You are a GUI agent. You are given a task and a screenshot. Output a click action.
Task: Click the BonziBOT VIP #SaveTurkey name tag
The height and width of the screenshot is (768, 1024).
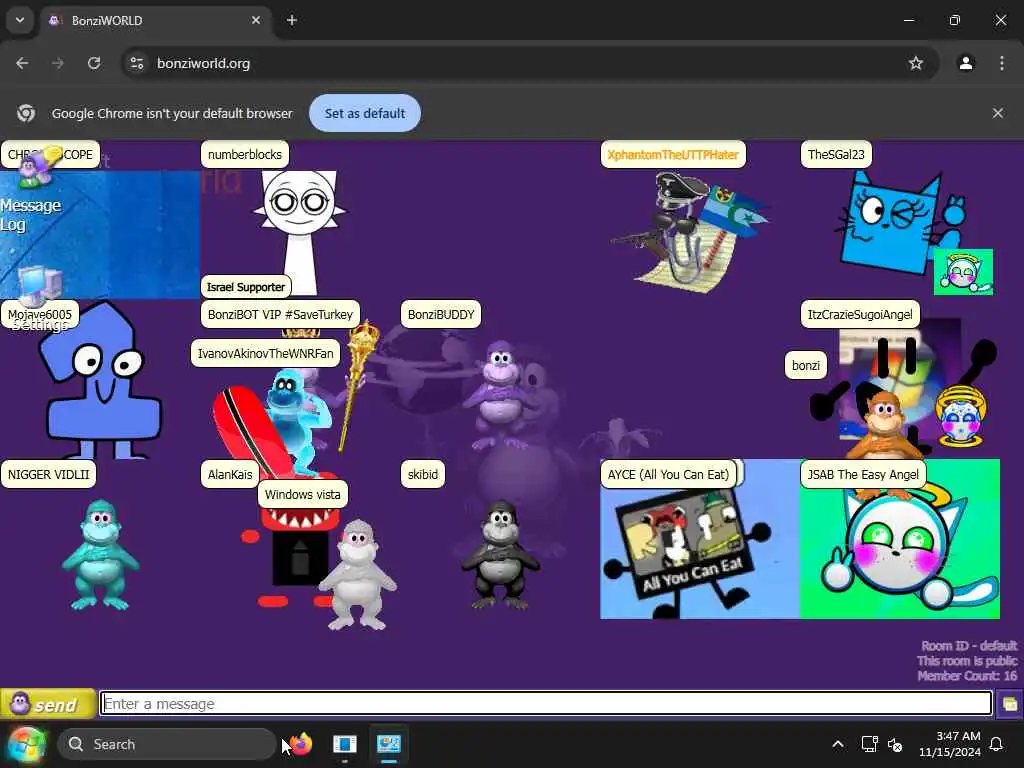click(x=280, y=314)
